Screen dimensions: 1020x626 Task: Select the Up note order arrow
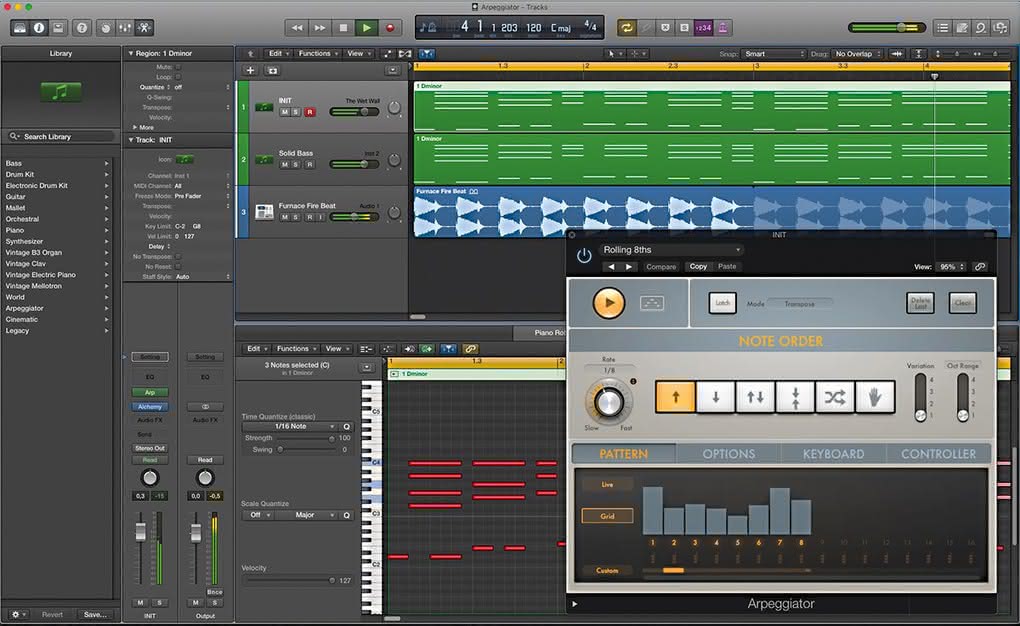675,397
